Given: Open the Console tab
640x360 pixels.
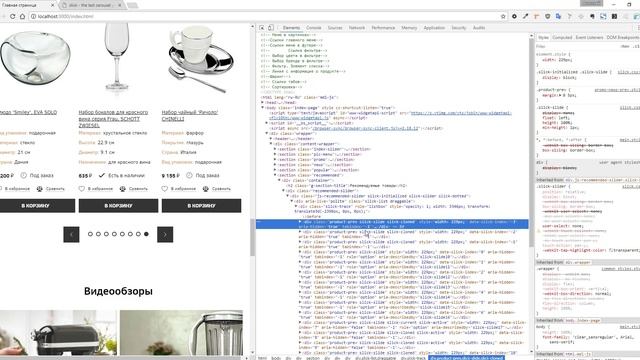Looking at the screenshot, I should [x=313, y=28].
